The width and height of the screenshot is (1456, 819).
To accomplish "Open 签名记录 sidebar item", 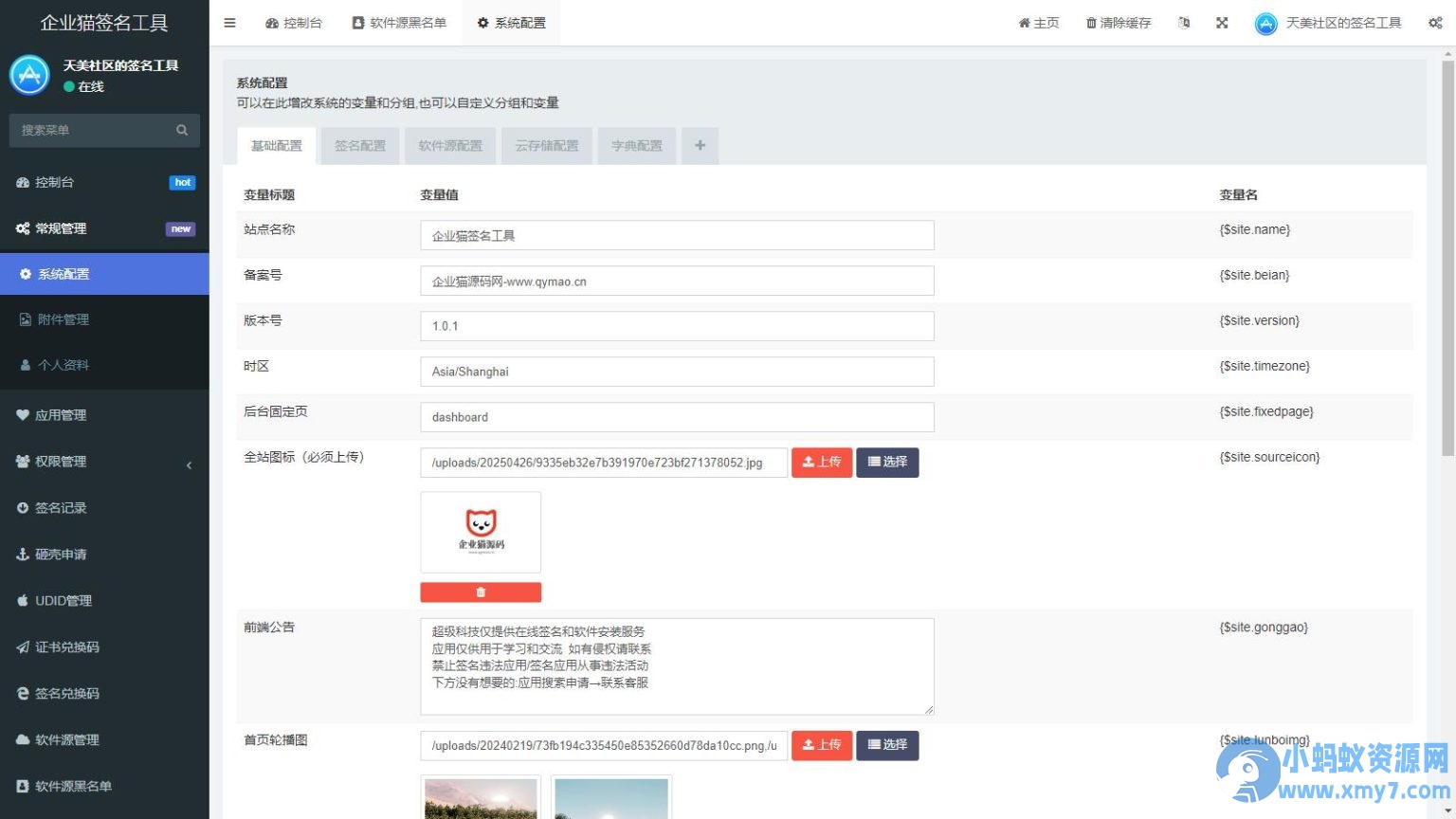I will coord(104,508).
